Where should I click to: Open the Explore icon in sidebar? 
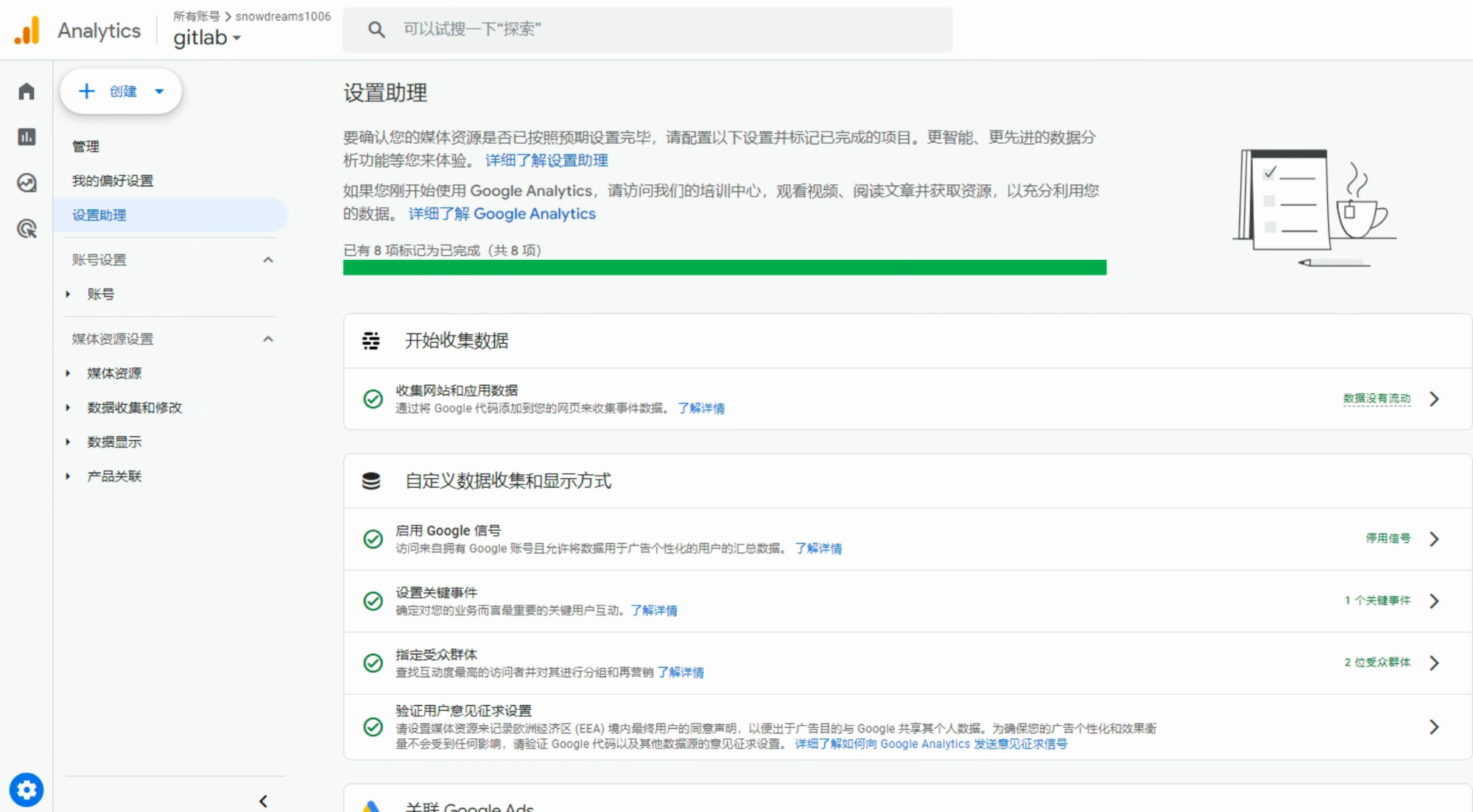[27, 183]
